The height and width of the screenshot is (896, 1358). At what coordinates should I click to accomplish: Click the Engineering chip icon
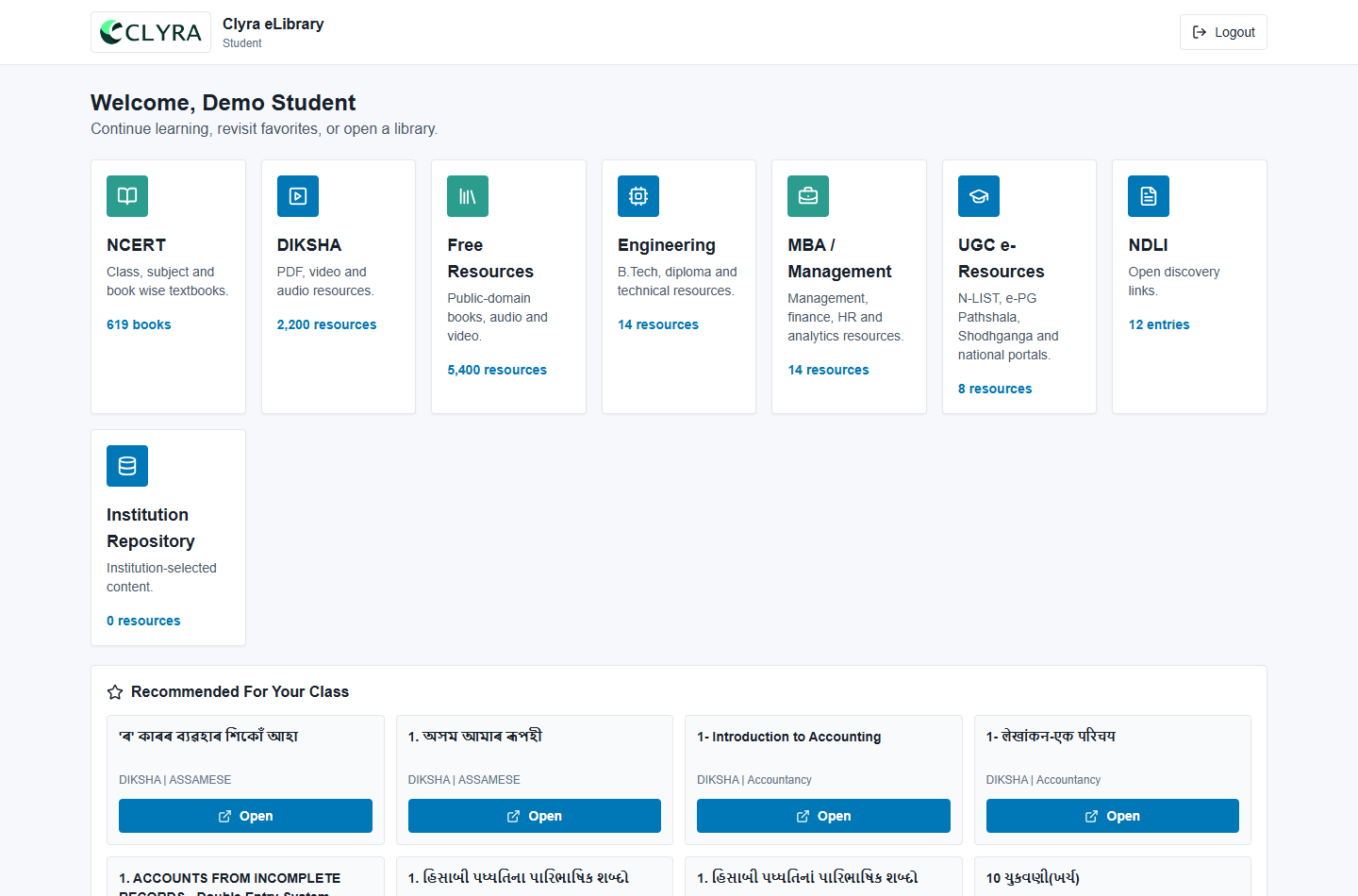click(x=638, y=196)
